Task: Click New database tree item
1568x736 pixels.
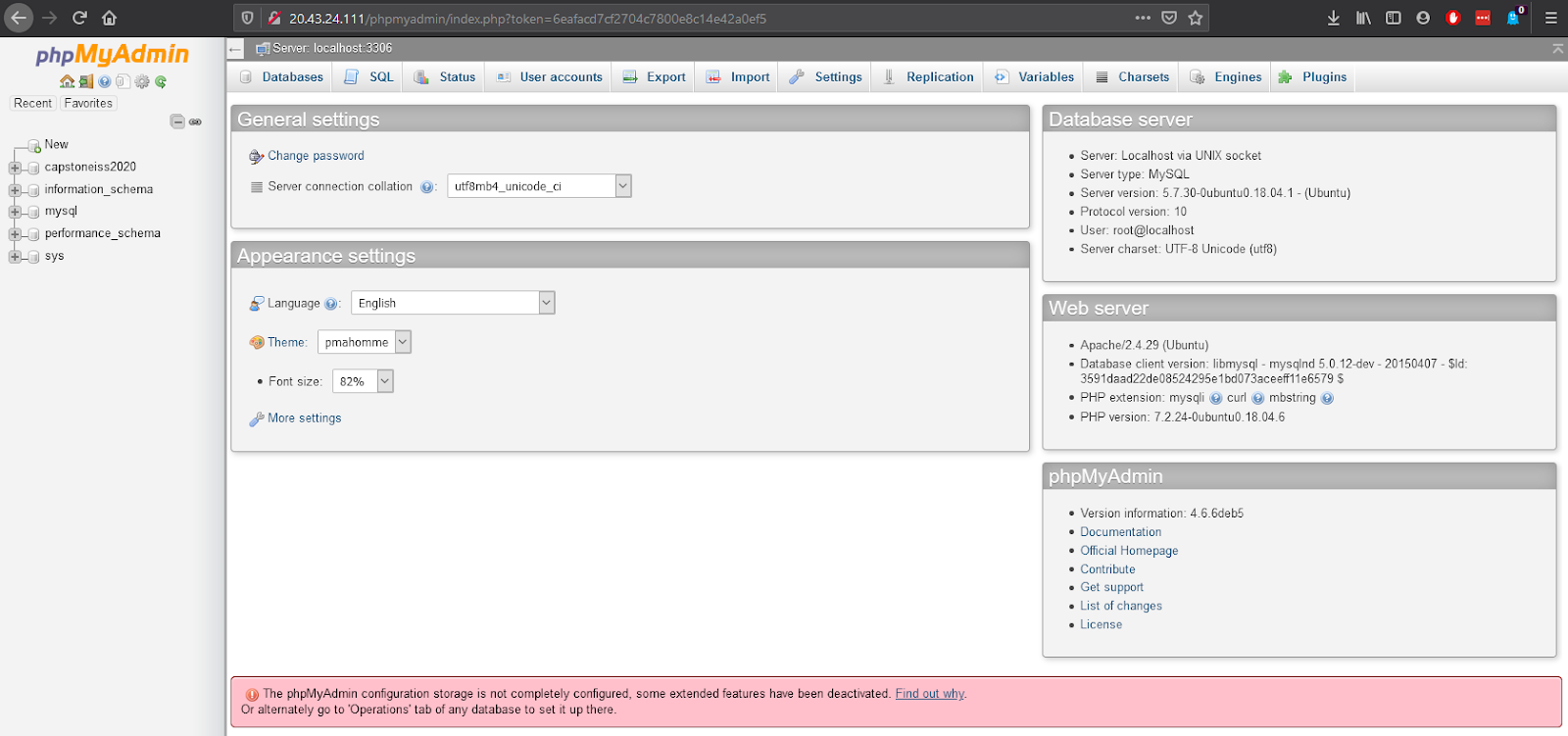Action: (56, 145)
